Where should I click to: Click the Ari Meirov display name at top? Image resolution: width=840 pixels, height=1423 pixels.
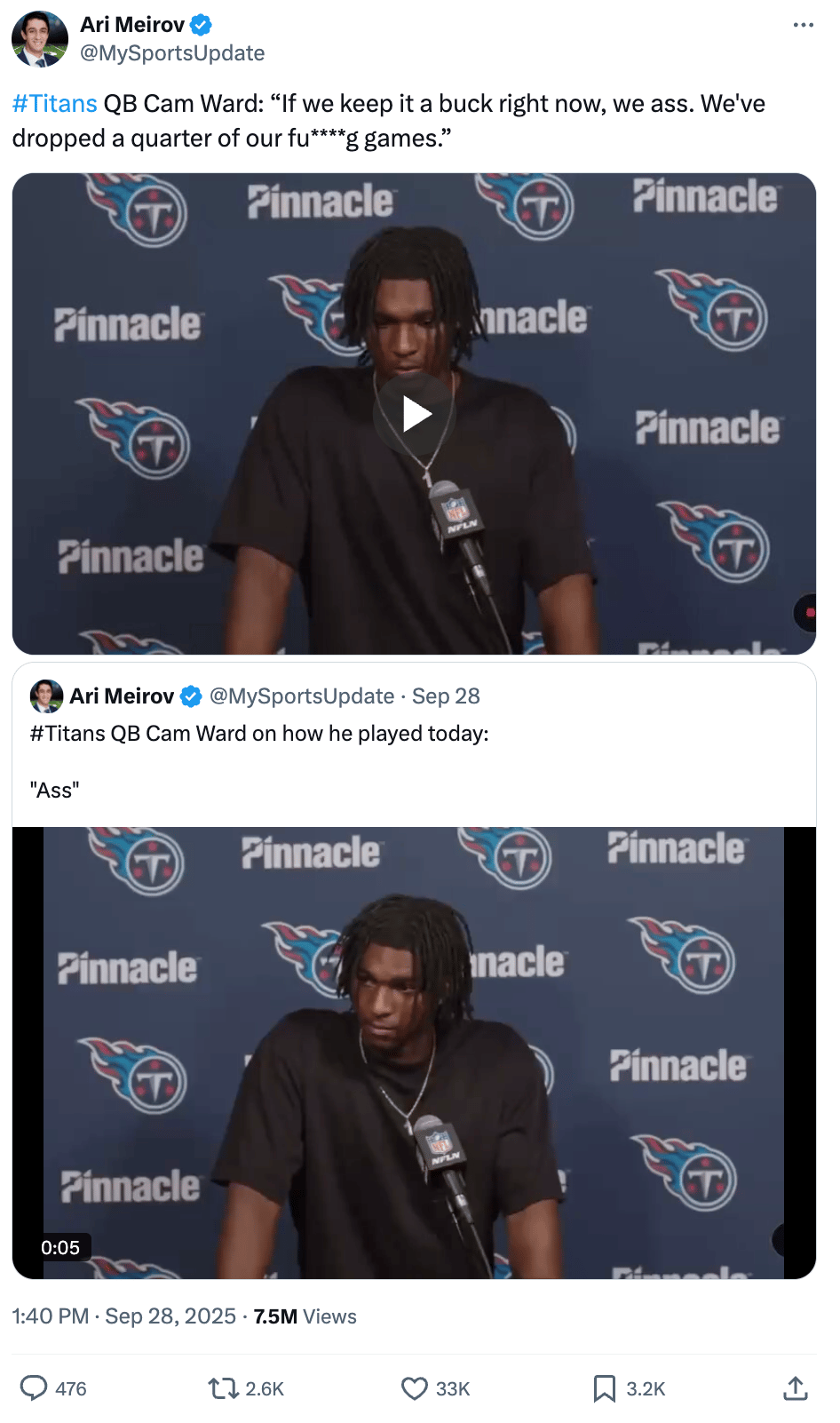[x=132, y=25]
